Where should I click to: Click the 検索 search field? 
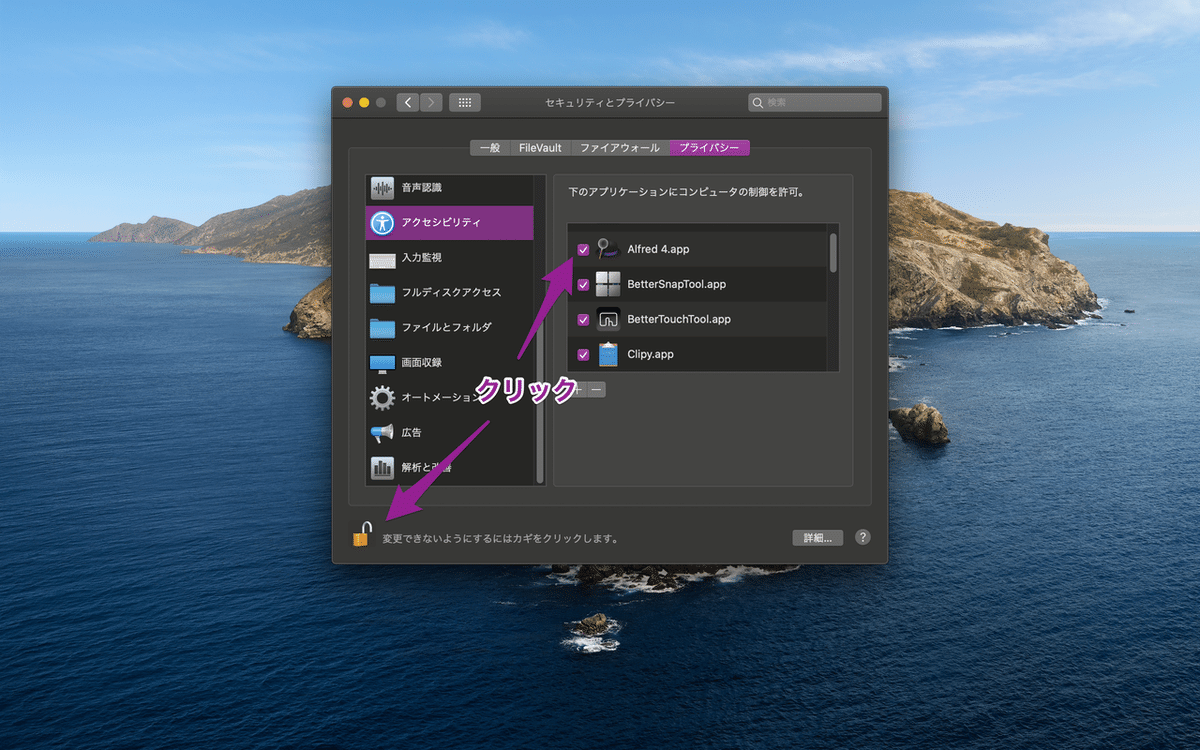pos(815,102)
